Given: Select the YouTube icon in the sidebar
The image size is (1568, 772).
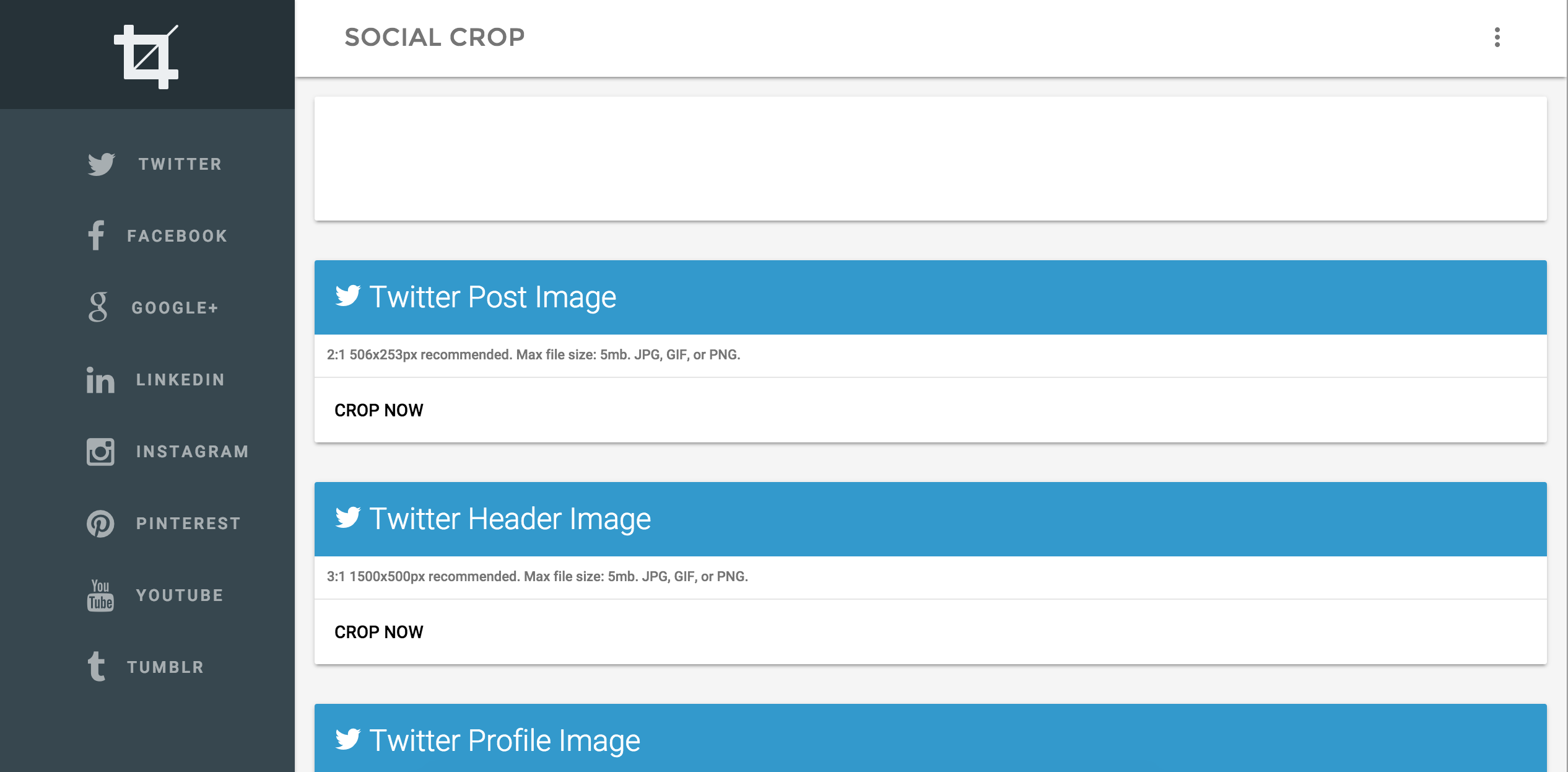Looking at the screenshot, I should (100, 595).
